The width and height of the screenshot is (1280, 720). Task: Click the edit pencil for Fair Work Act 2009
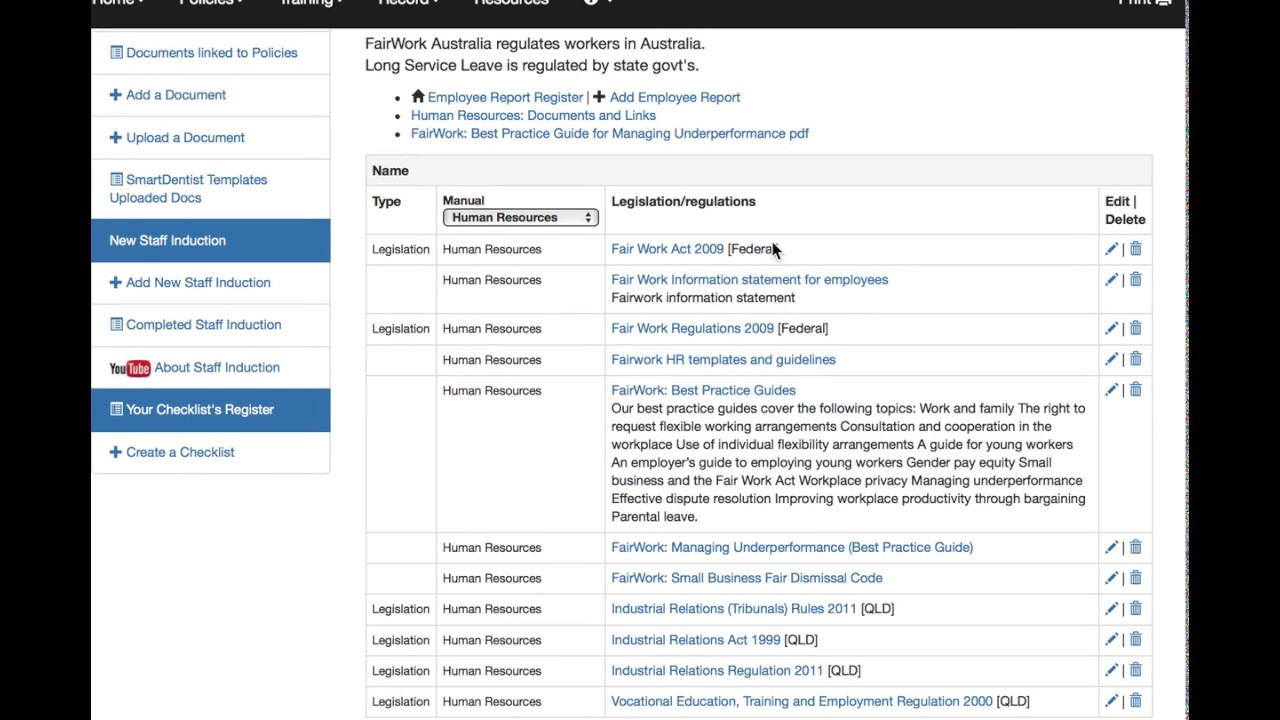pyautogui.click(x=1111, y=249)
